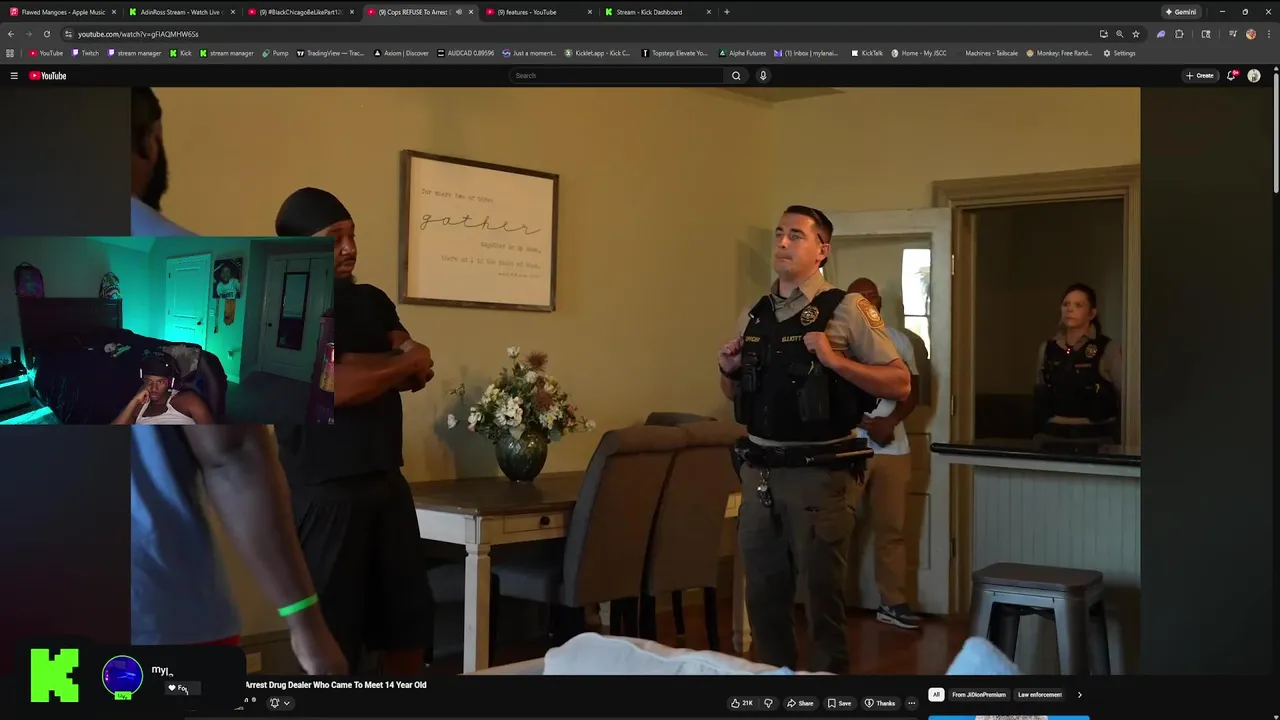
Task: Click the page vertical scrollbar
Action: (1275, 135)
